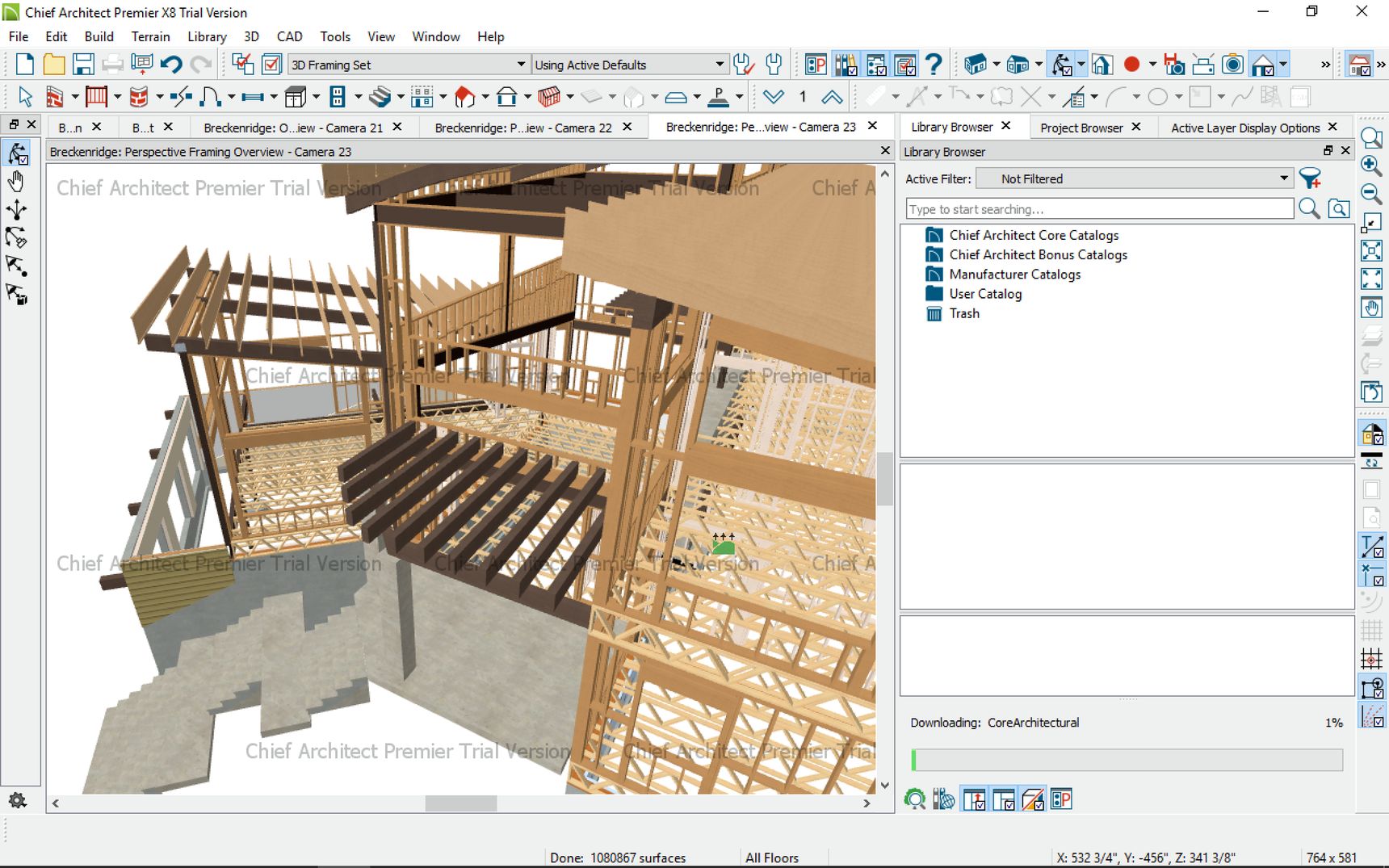
Task: Select Manufacturer Catalogs in the library tree
Action: point(1014,275)
